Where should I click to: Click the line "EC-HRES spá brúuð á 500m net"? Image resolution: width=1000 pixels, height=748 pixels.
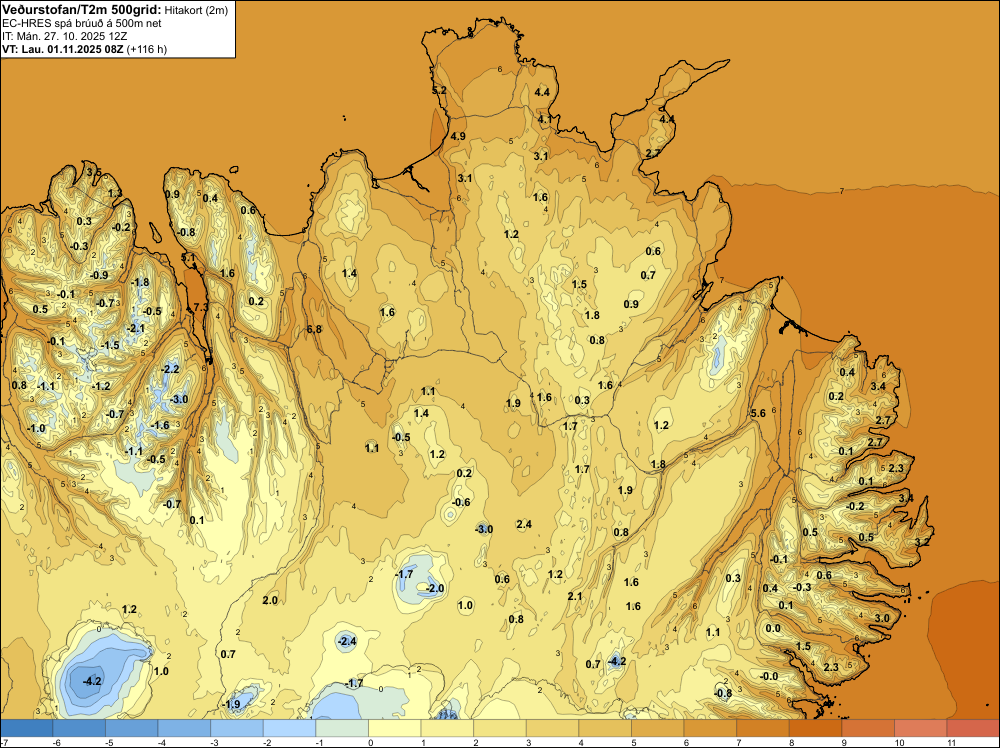coord(81,23)
